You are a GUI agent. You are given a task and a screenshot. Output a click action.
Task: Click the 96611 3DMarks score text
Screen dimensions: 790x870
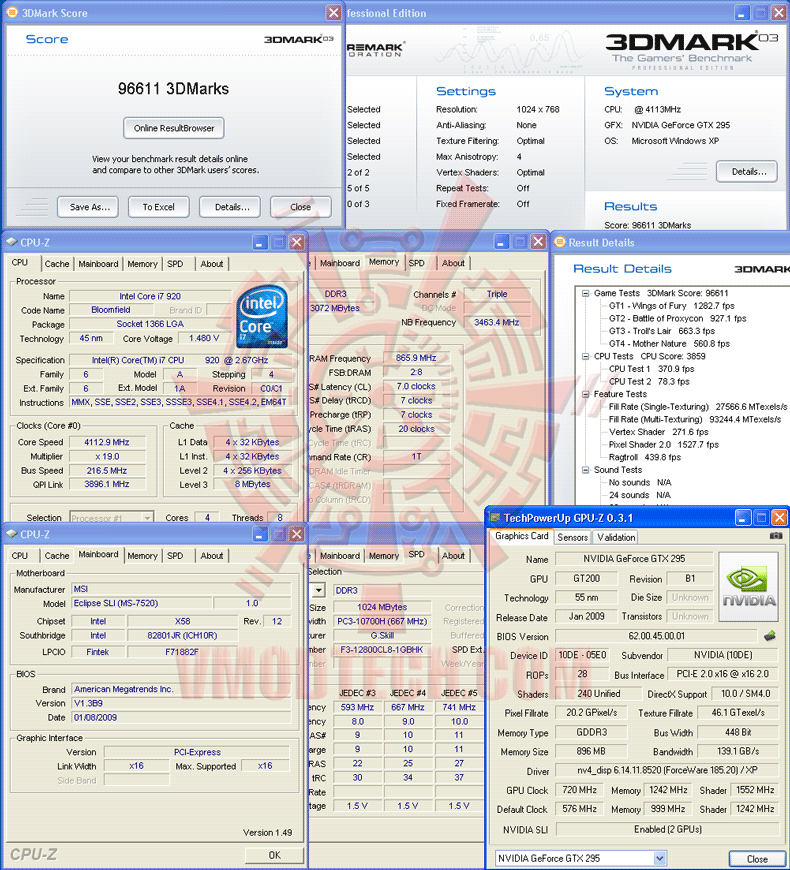[x=173, y=89]
